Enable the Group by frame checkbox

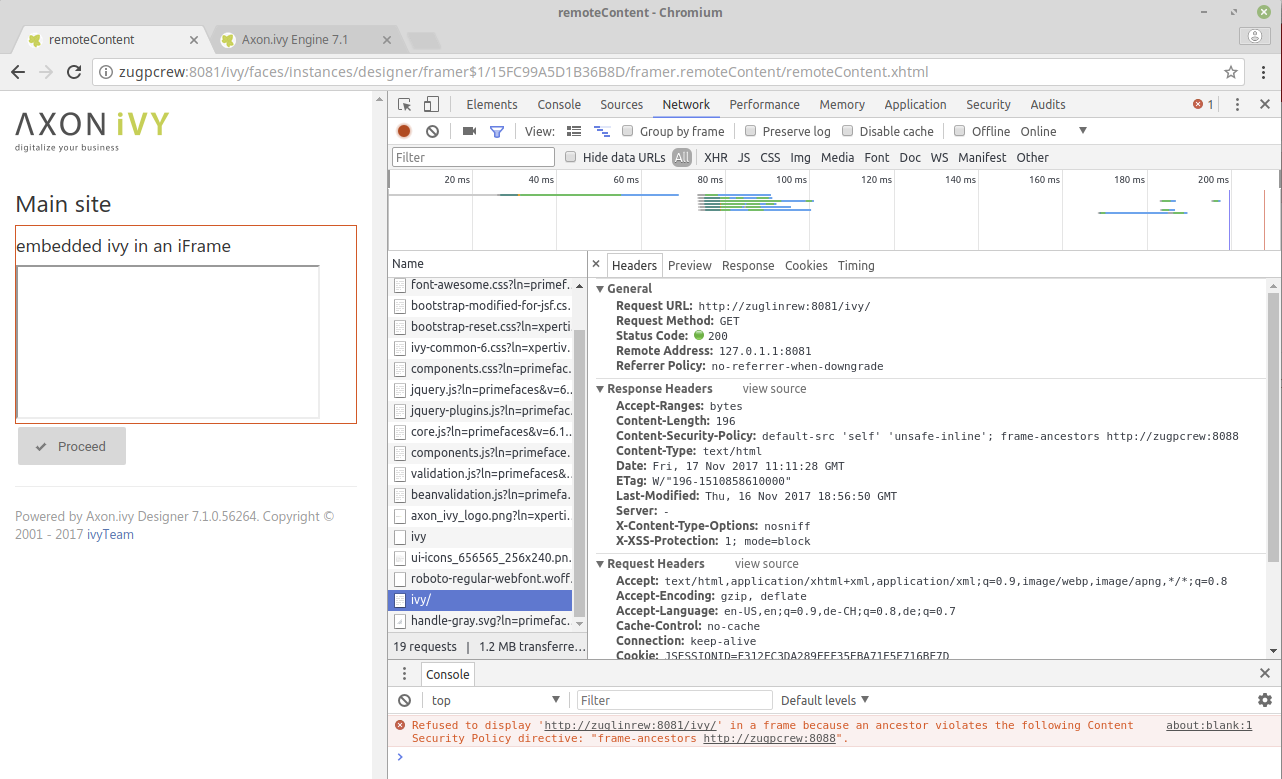pyautogui.click(x=628, y=131)
